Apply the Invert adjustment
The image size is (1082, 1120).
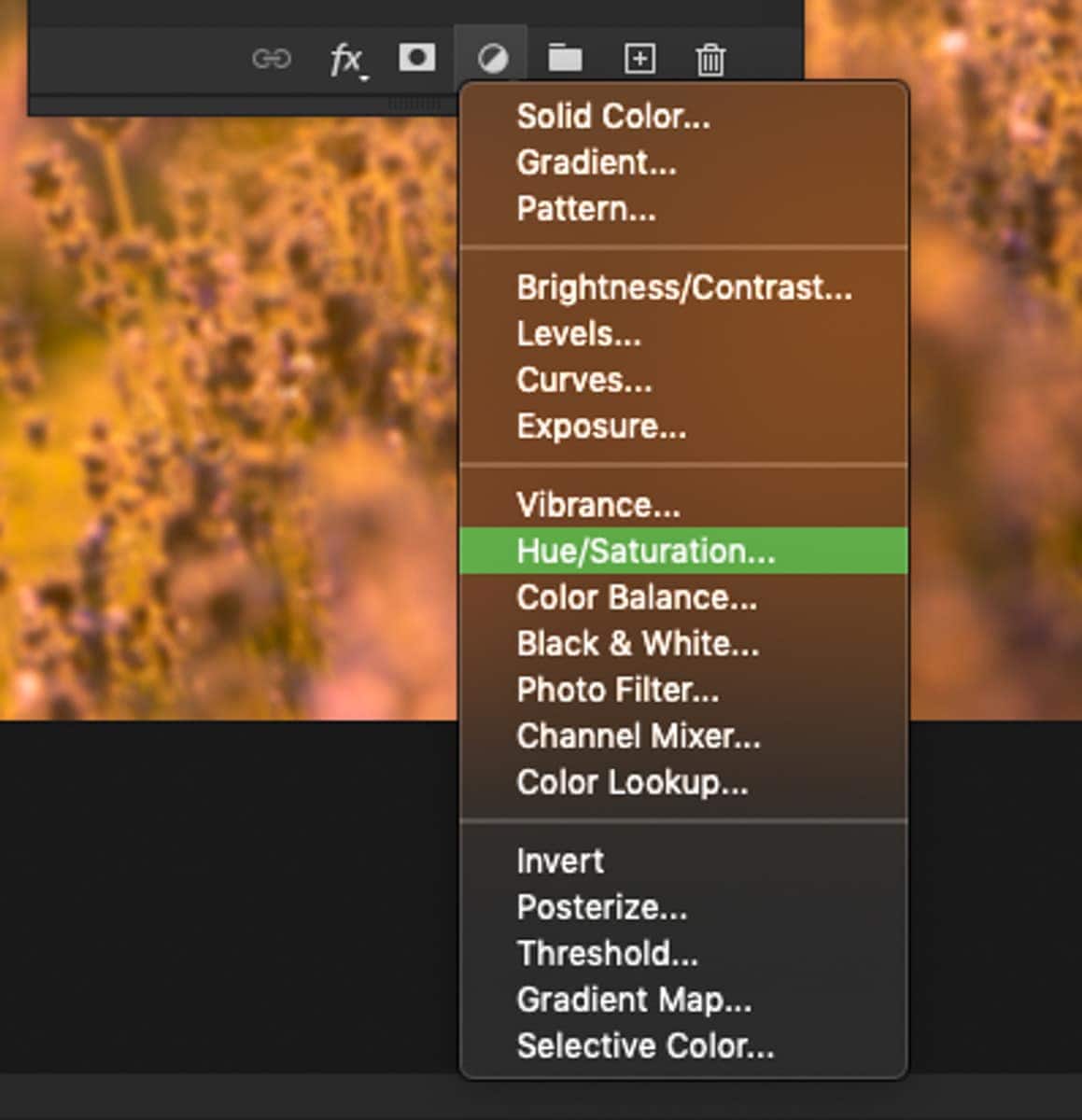click(x=683, y=861)
